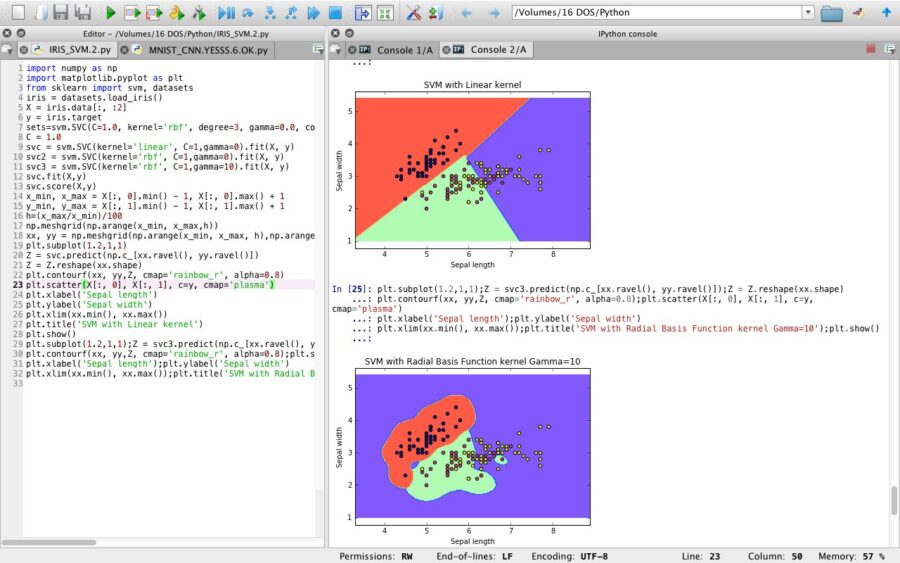
Task: Open the editor tab browse dropdown
Action: point(6,50)
